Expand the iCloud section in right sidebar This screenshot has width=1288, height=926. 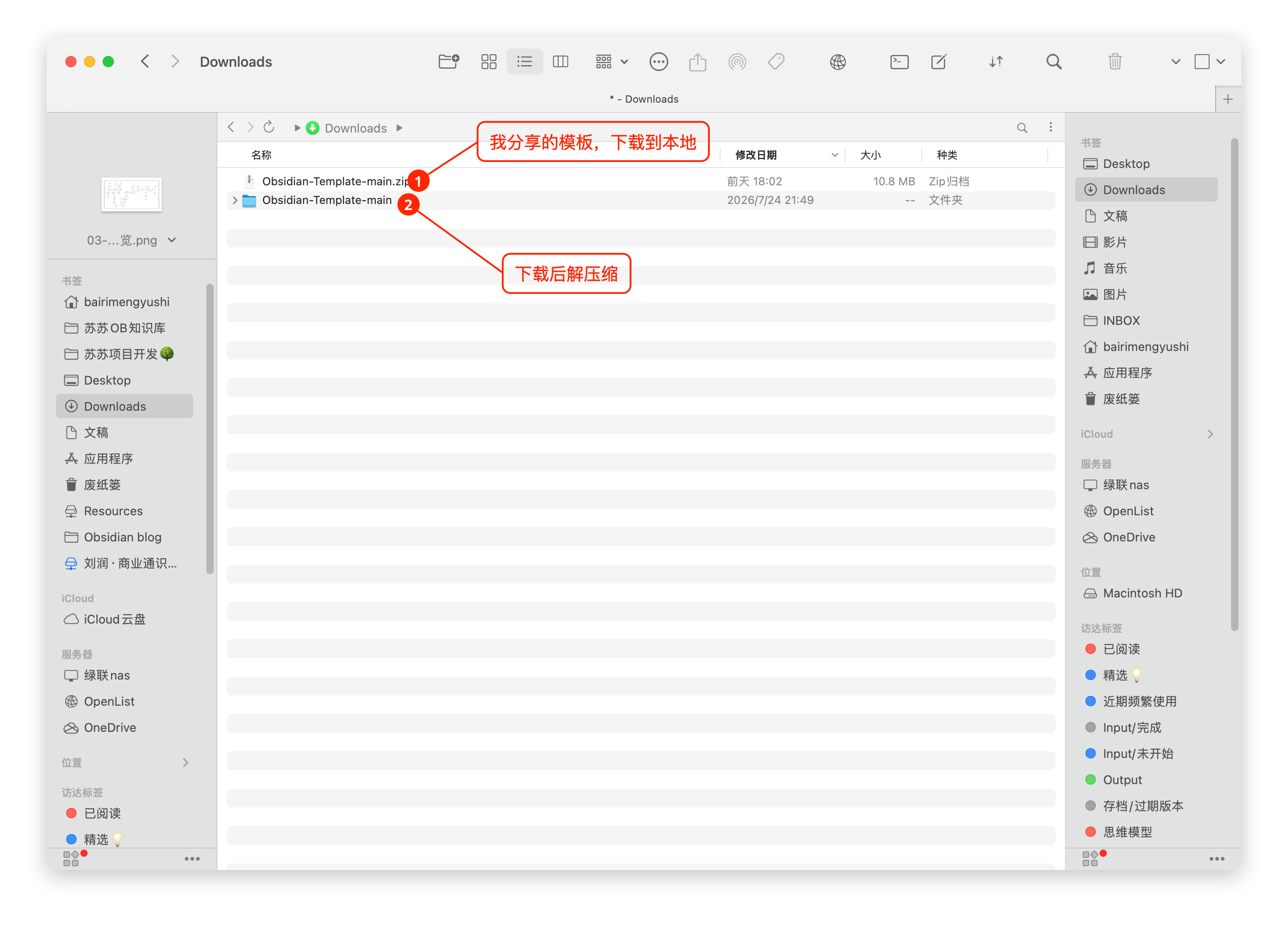1210,434
